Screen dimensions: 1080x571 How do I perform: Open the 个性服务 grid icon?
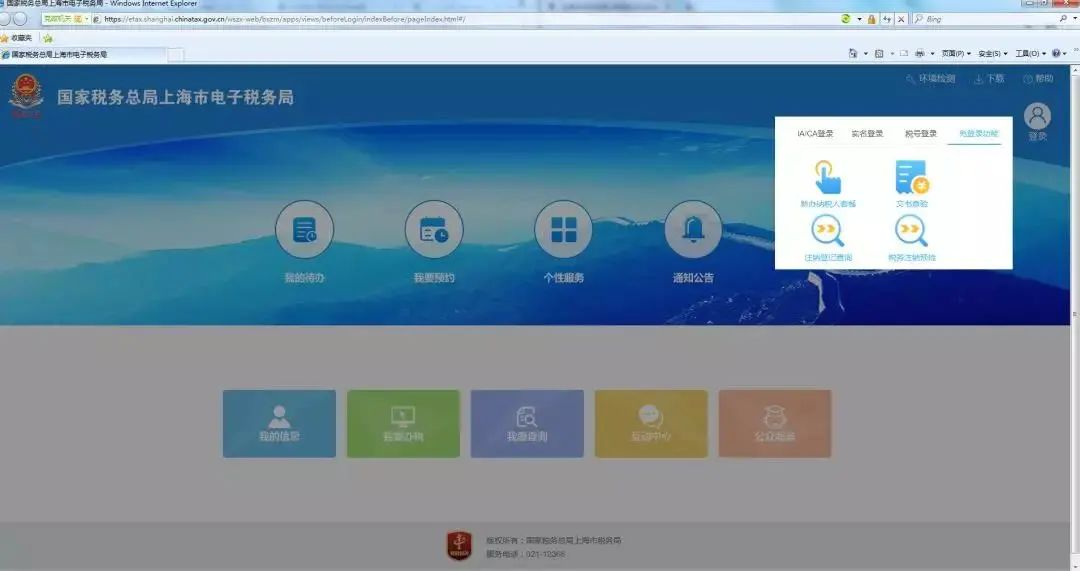click(x=563, y=229)
